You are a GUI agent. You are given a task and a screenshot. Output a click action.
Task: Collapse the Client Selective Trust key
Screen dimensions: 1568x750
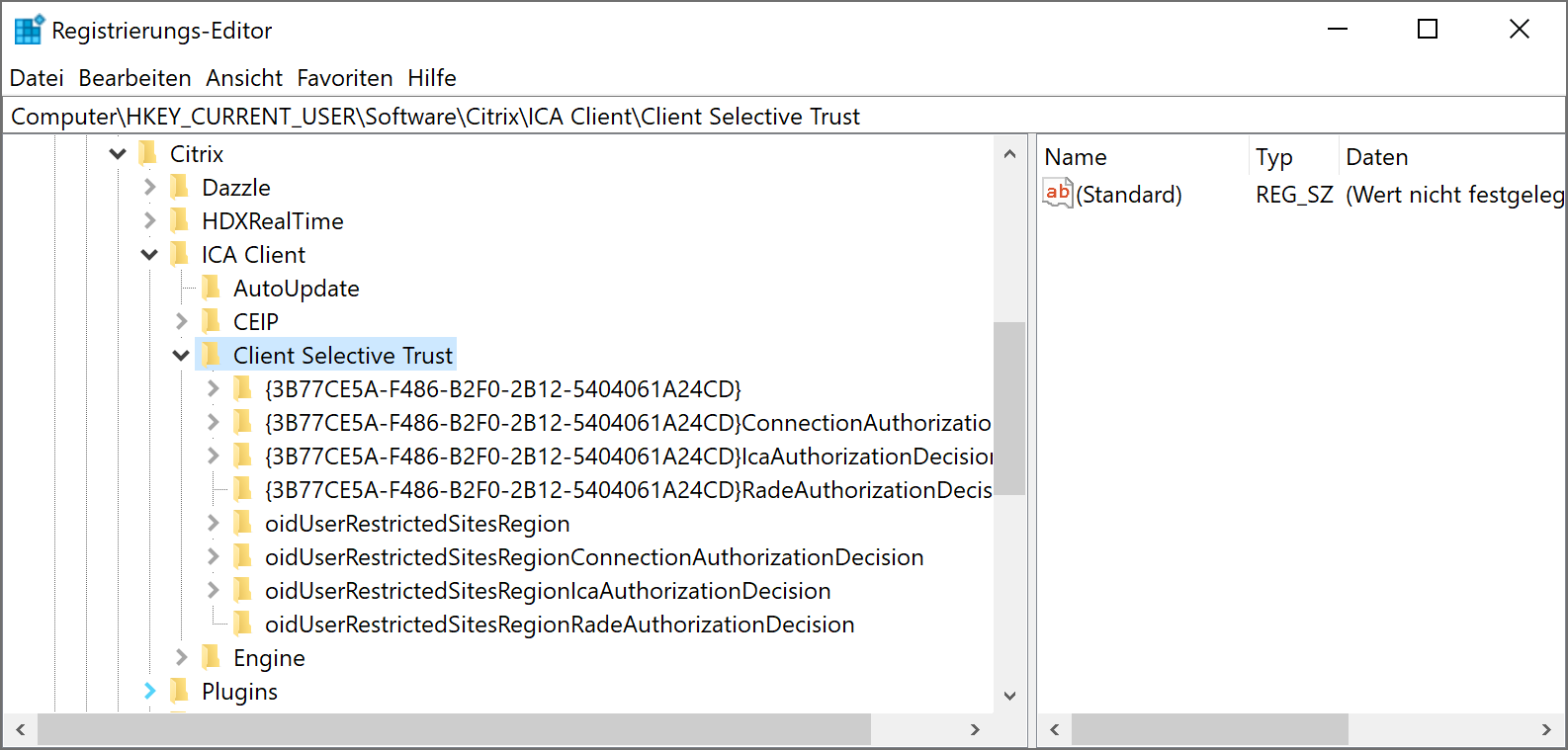pos(181,356)
